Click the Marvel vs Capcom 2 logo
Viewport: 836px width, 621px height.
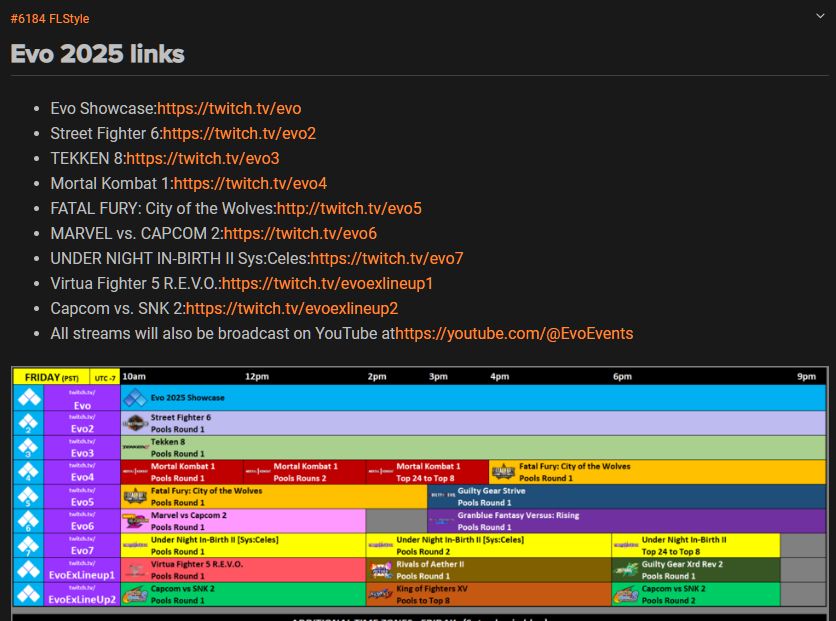click(x=135, y=521)
